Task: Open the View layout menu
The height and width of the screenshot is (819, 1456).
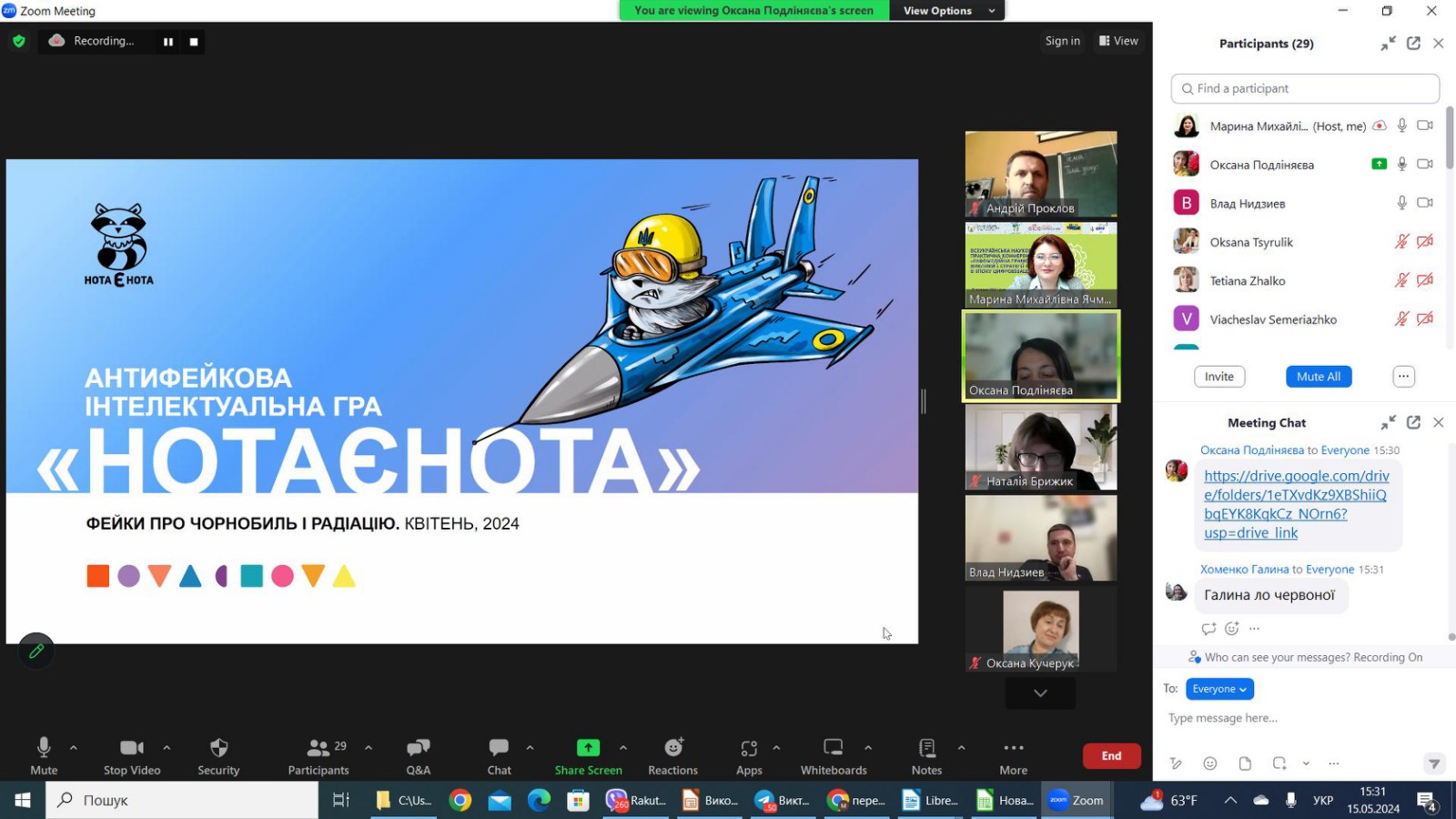Action: pyautogui.click(x=1118, y=41)
